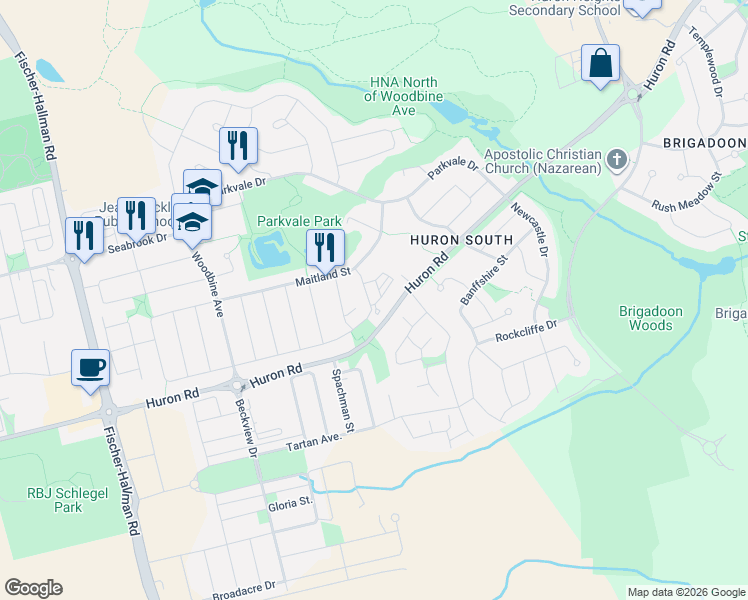Image resolution: width=748 pixels, height=600 pixels.
Task: Select the Banffshire St street label
Action: pyautogui.click(x=484, y=280)
